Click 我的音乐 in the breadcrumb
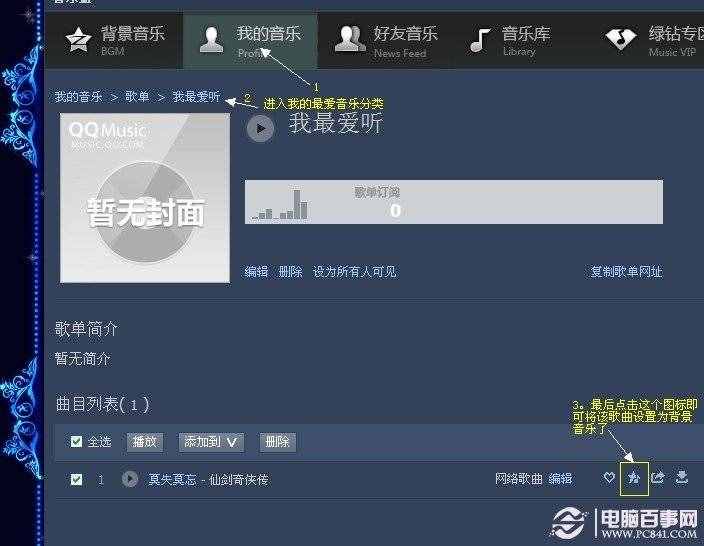704x546 pixels. point(79,97)
